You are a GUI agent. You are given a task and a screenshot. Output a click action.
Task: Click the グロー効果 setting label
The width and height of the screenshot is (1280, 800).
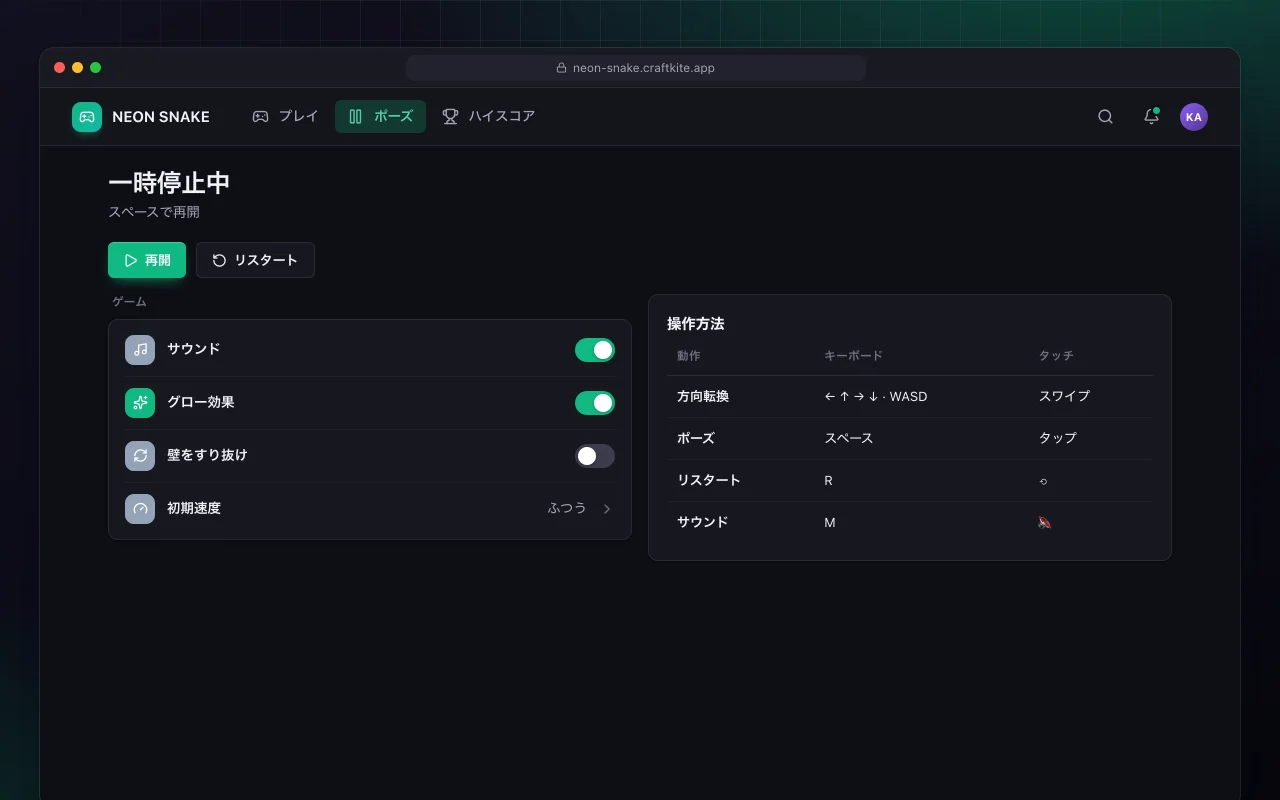(x=201, y=403)
